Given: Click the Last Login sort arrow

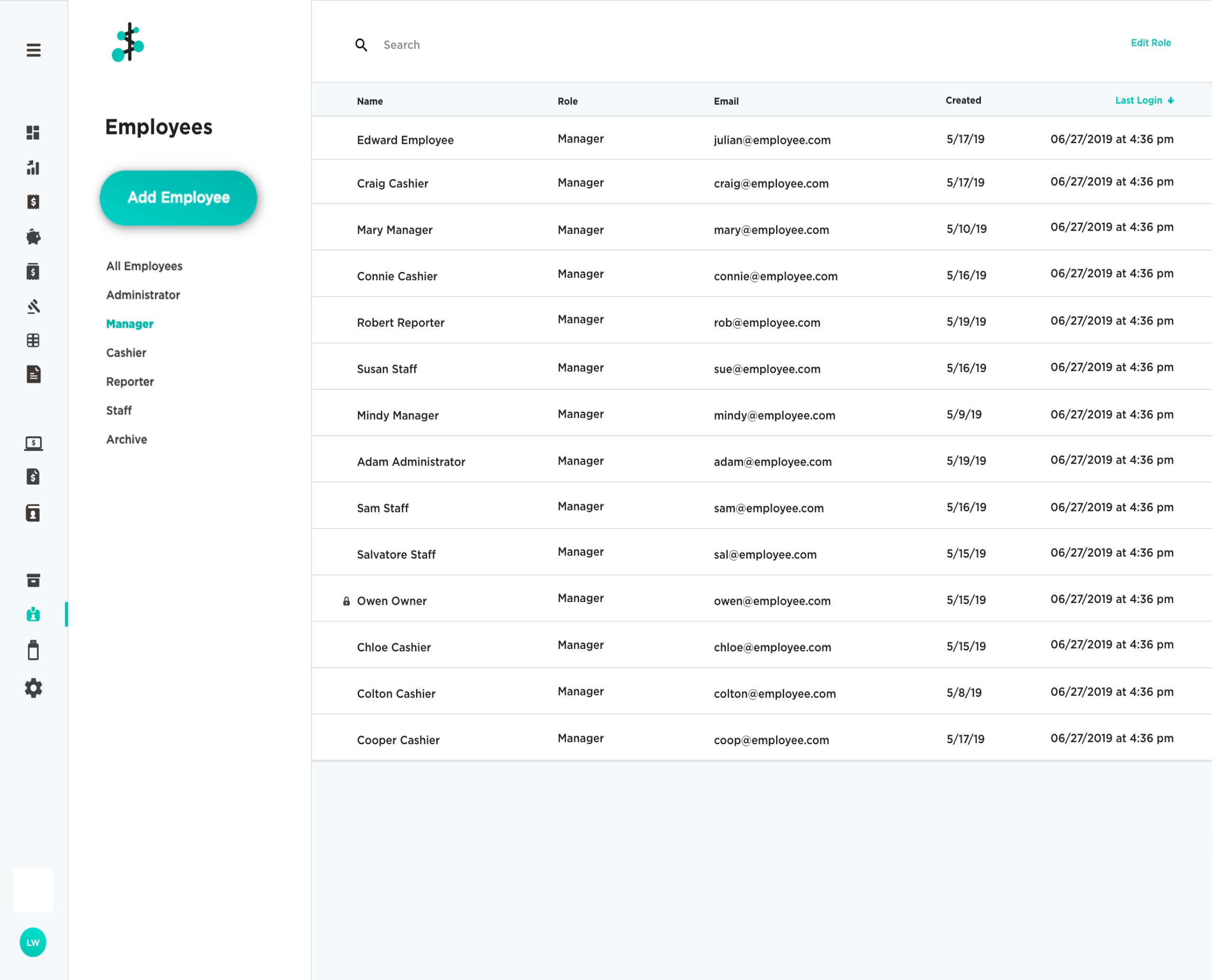Looking at the screenshot, I should [x=1171, y=100].
